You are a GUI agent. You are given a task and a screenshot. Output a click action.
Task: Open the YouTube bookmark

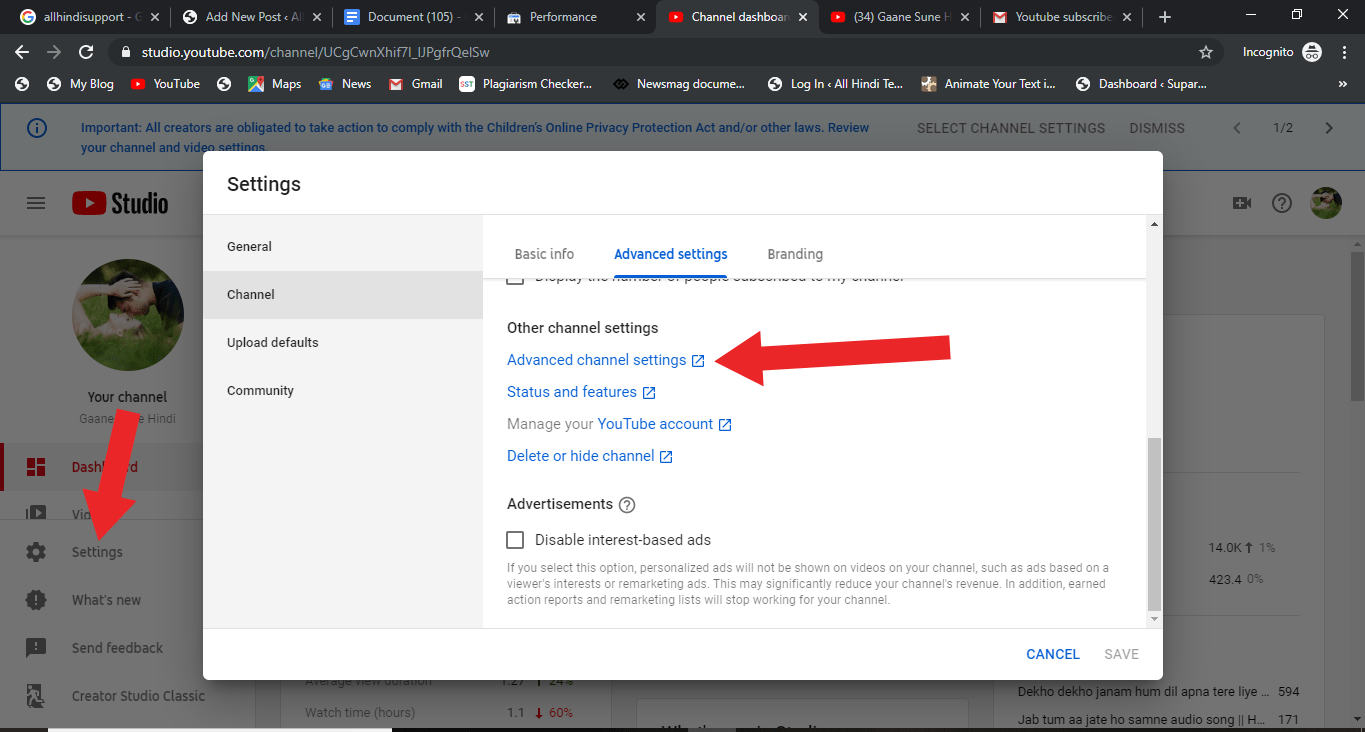tap(166, 84)
